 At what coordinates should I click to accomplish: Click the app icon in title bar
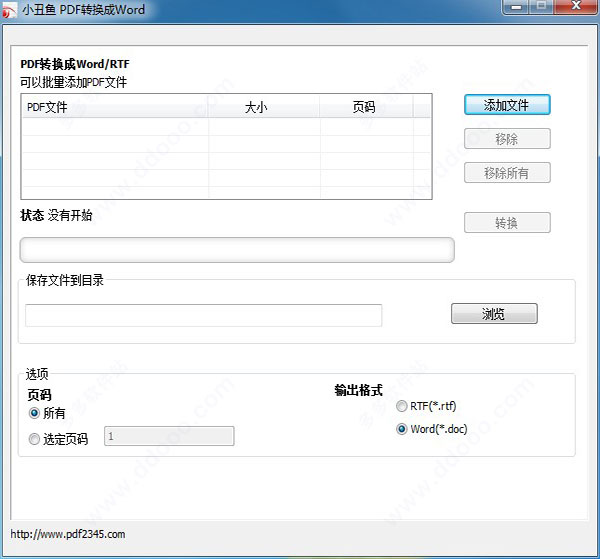click(9, 10)
